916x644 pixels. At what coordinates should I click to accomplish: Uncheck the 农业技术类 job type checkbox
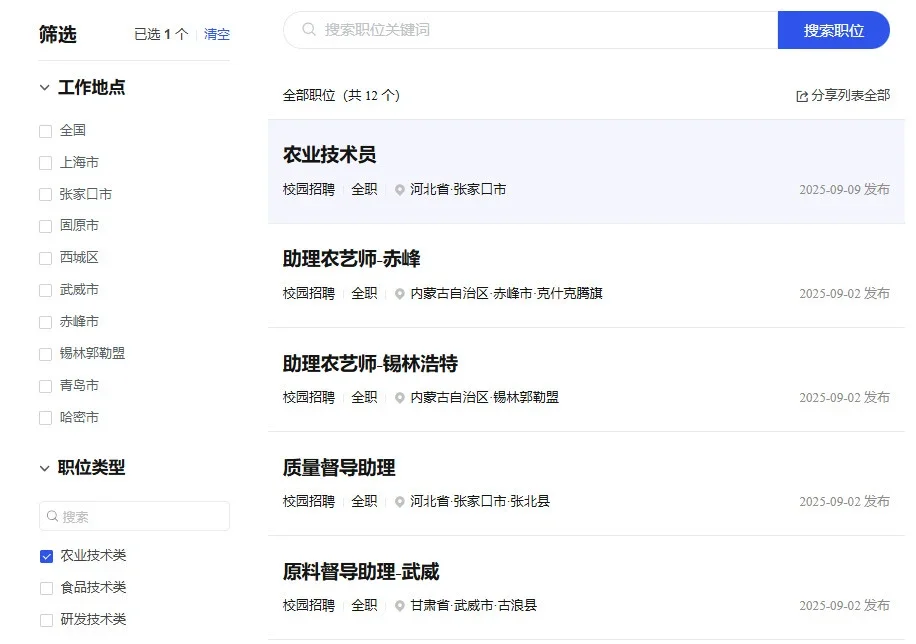coord(46,556)
